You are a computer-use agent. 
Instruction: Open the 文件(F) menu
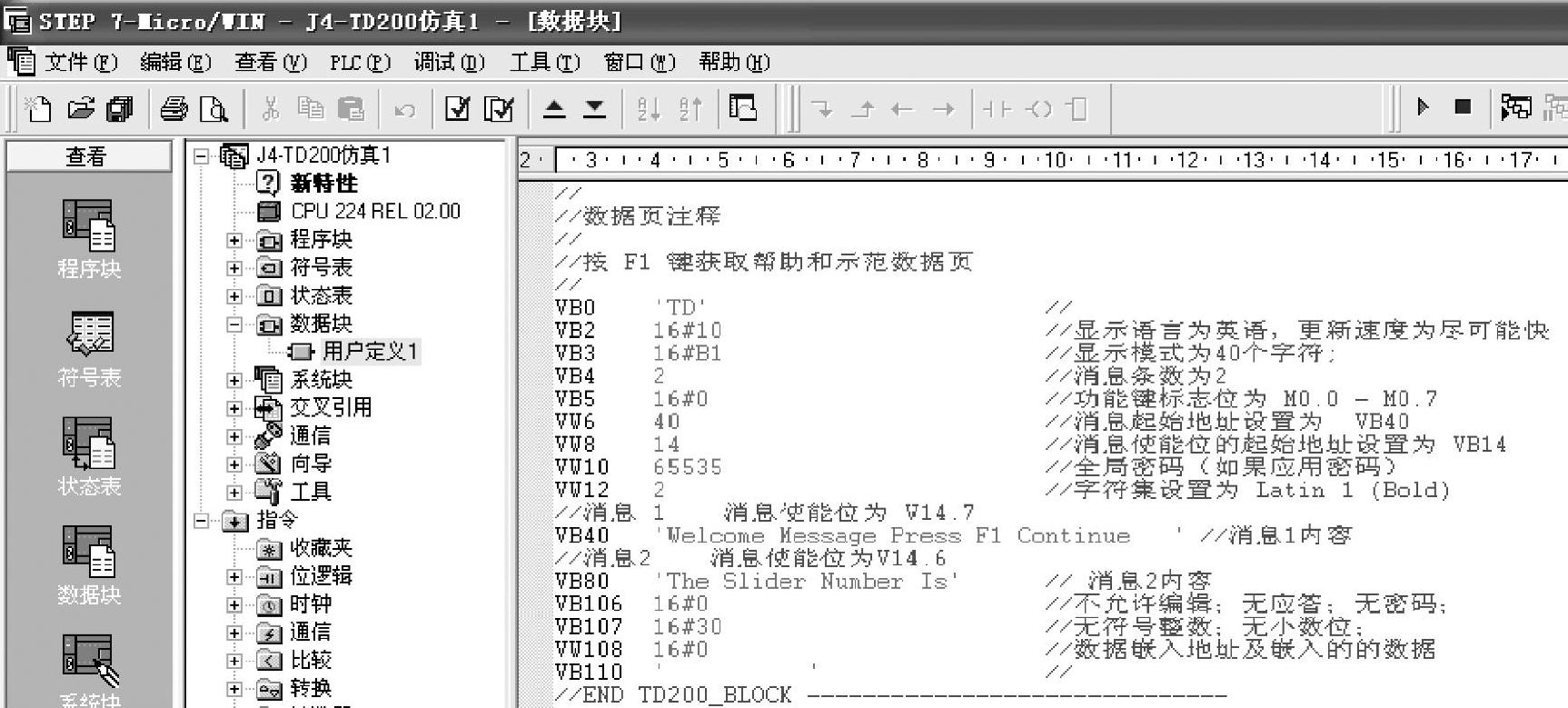click(81, 62)
